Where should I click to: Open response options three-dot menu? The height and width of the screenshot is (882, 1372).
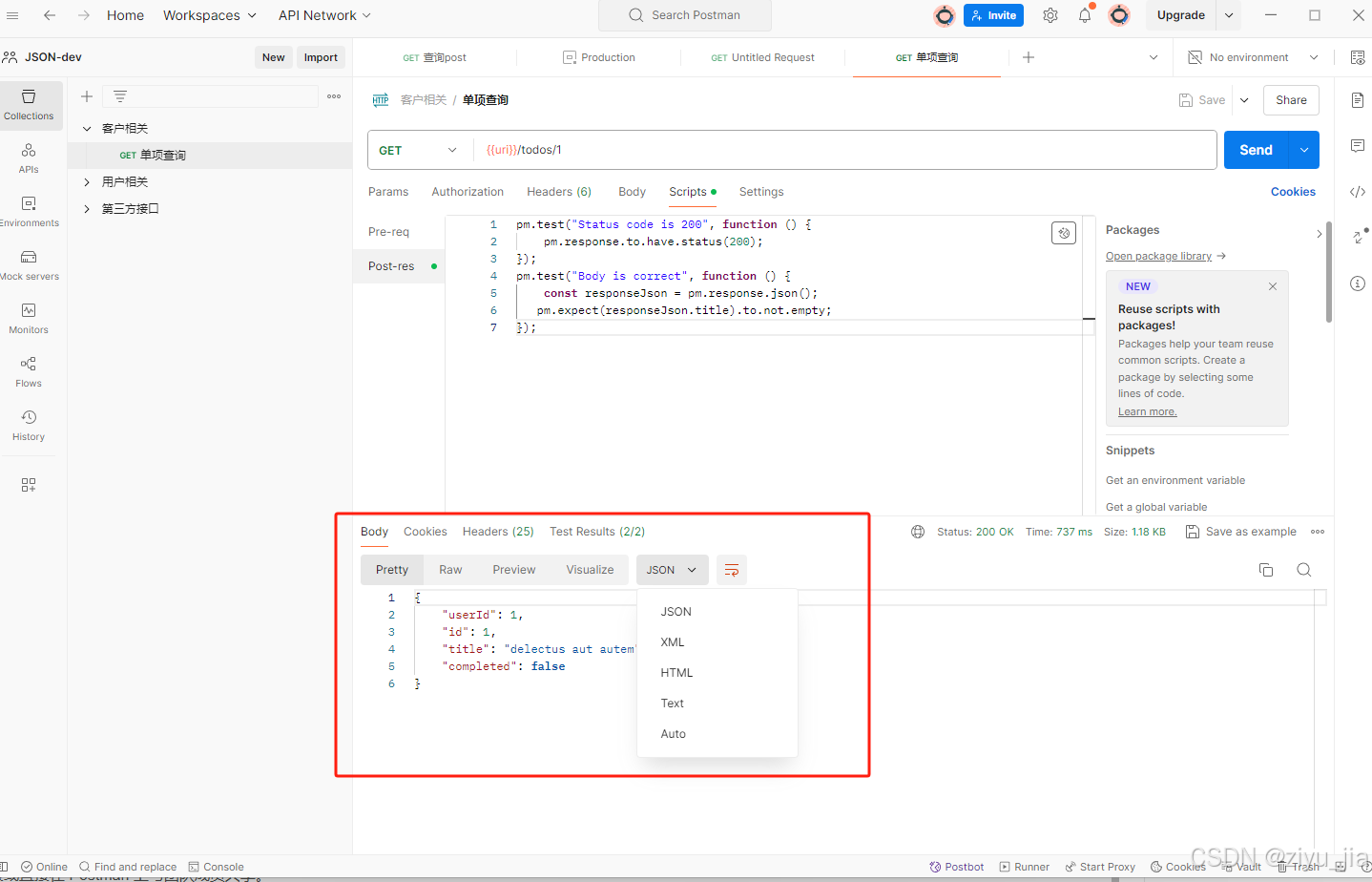point(1318,532)
